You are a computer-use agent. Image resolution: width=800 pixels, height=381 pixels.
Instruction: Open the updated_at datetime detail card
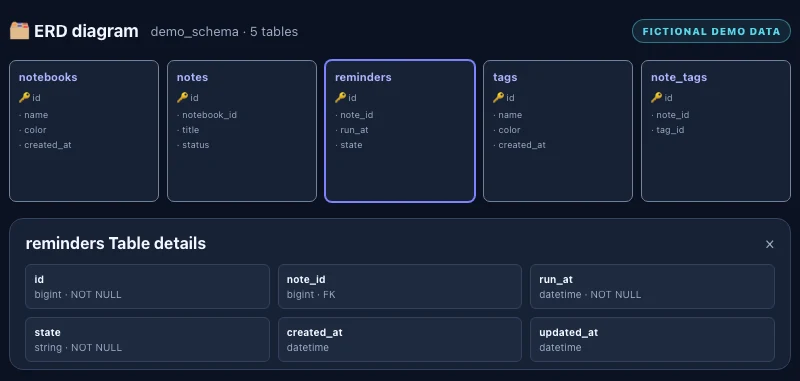point(653,340)
